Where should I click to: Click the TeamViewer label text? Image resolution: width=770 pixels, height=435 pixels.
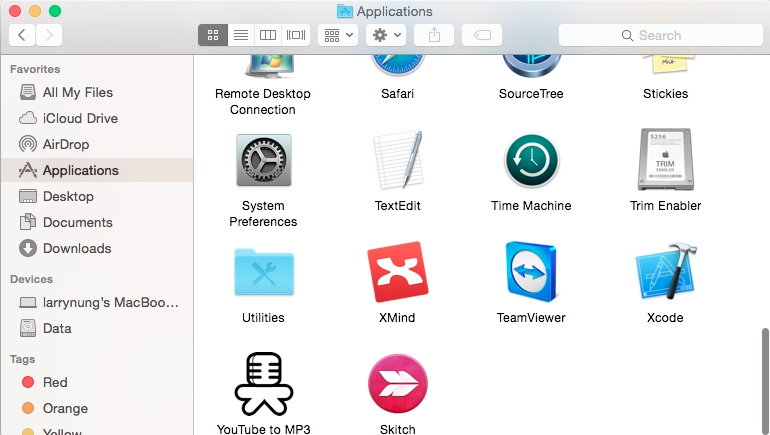pyautogui.click(x=531, y=318)
